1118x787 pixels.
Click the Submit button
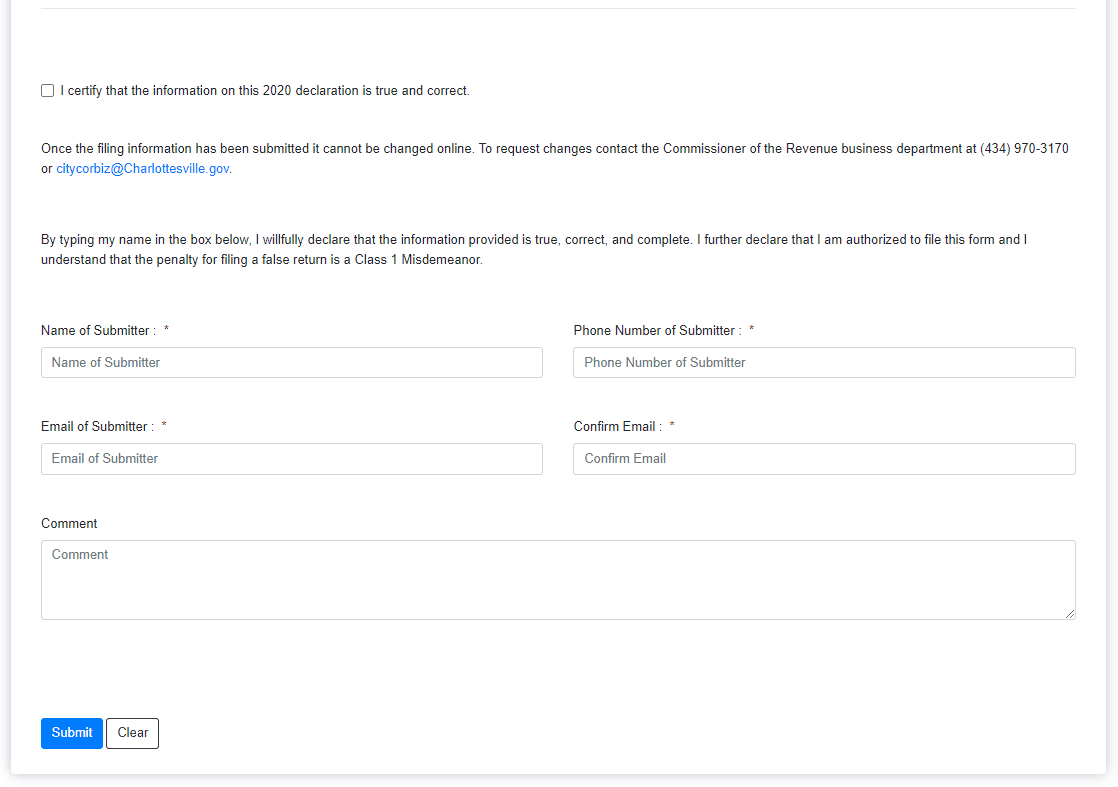coord(71,733)
